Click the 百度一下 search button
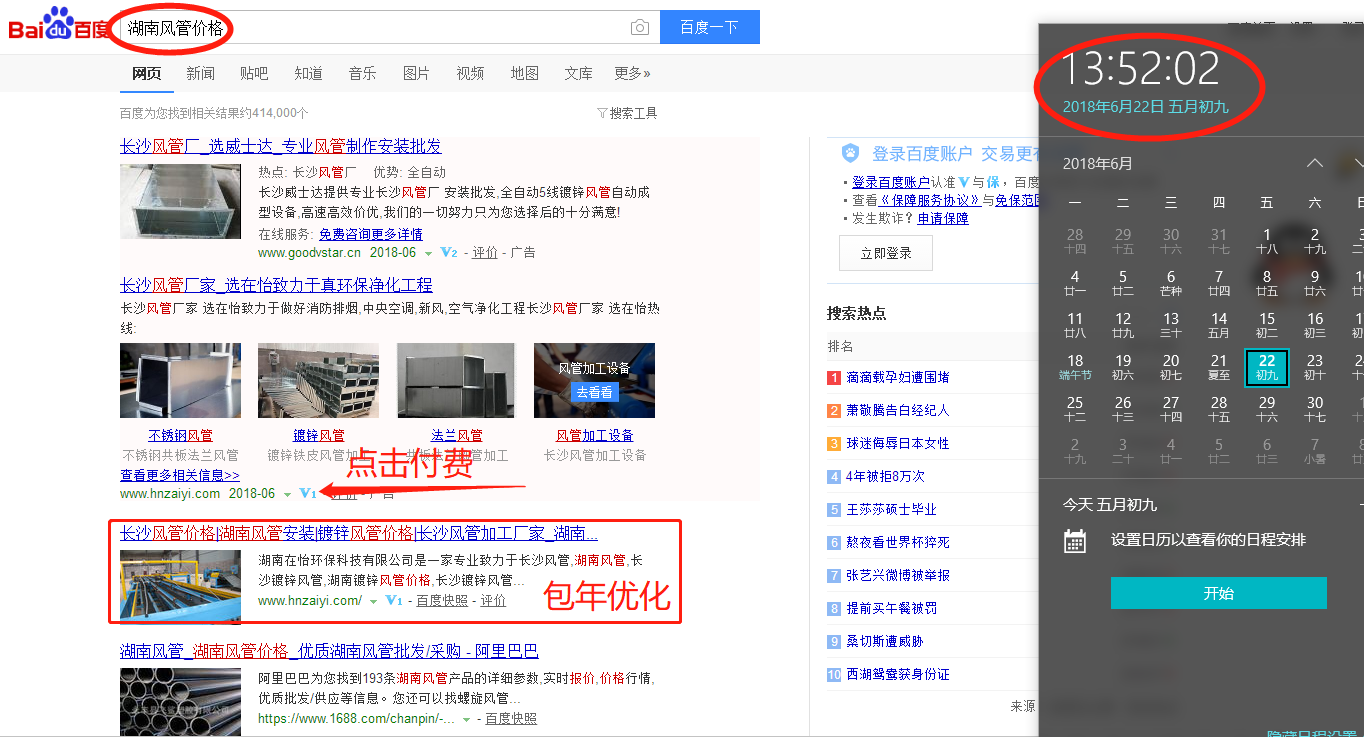This screenshot has width=1364, height=737. coord(710,27)
